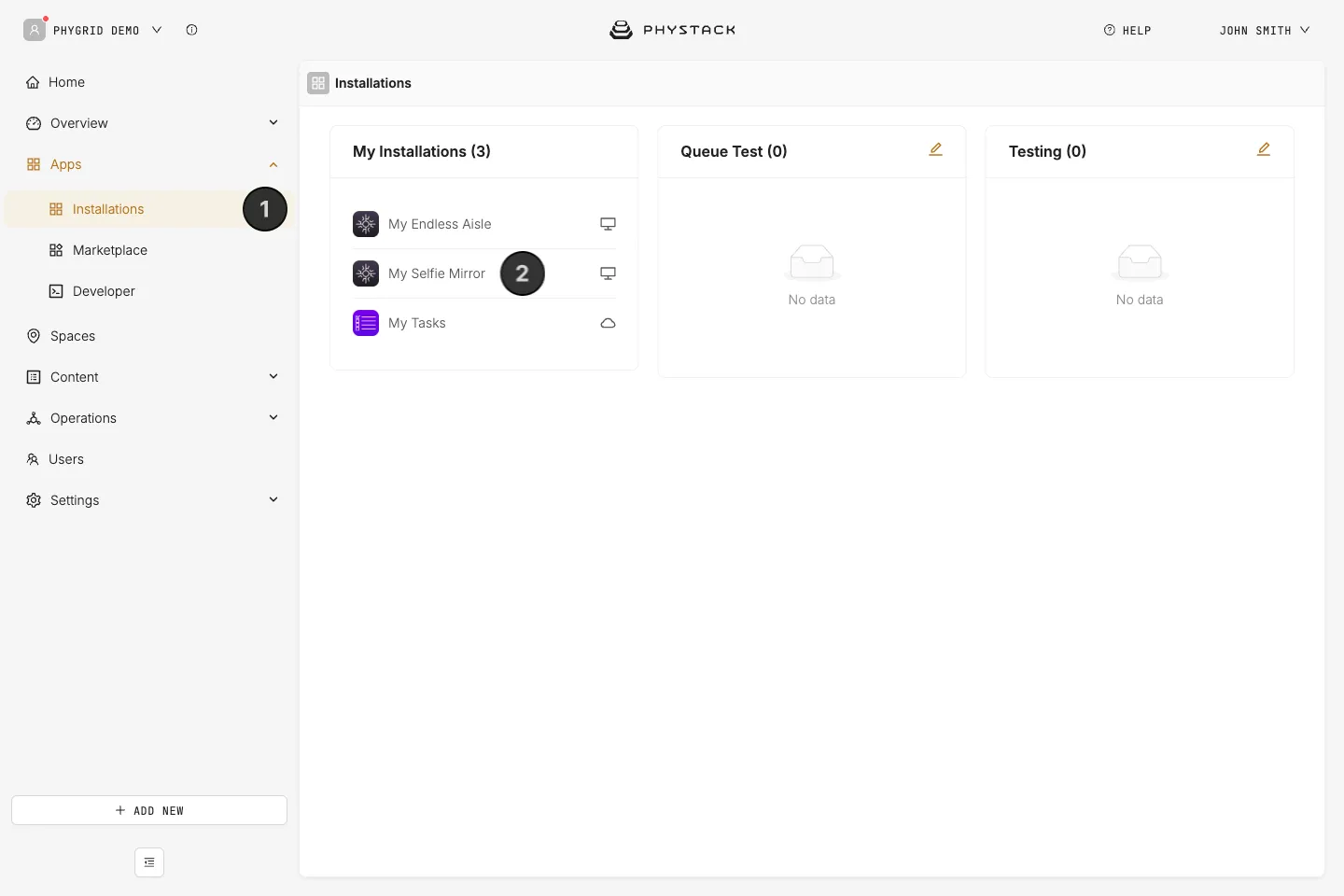Click the Installations grid icon in page header

tap(318, 83)
